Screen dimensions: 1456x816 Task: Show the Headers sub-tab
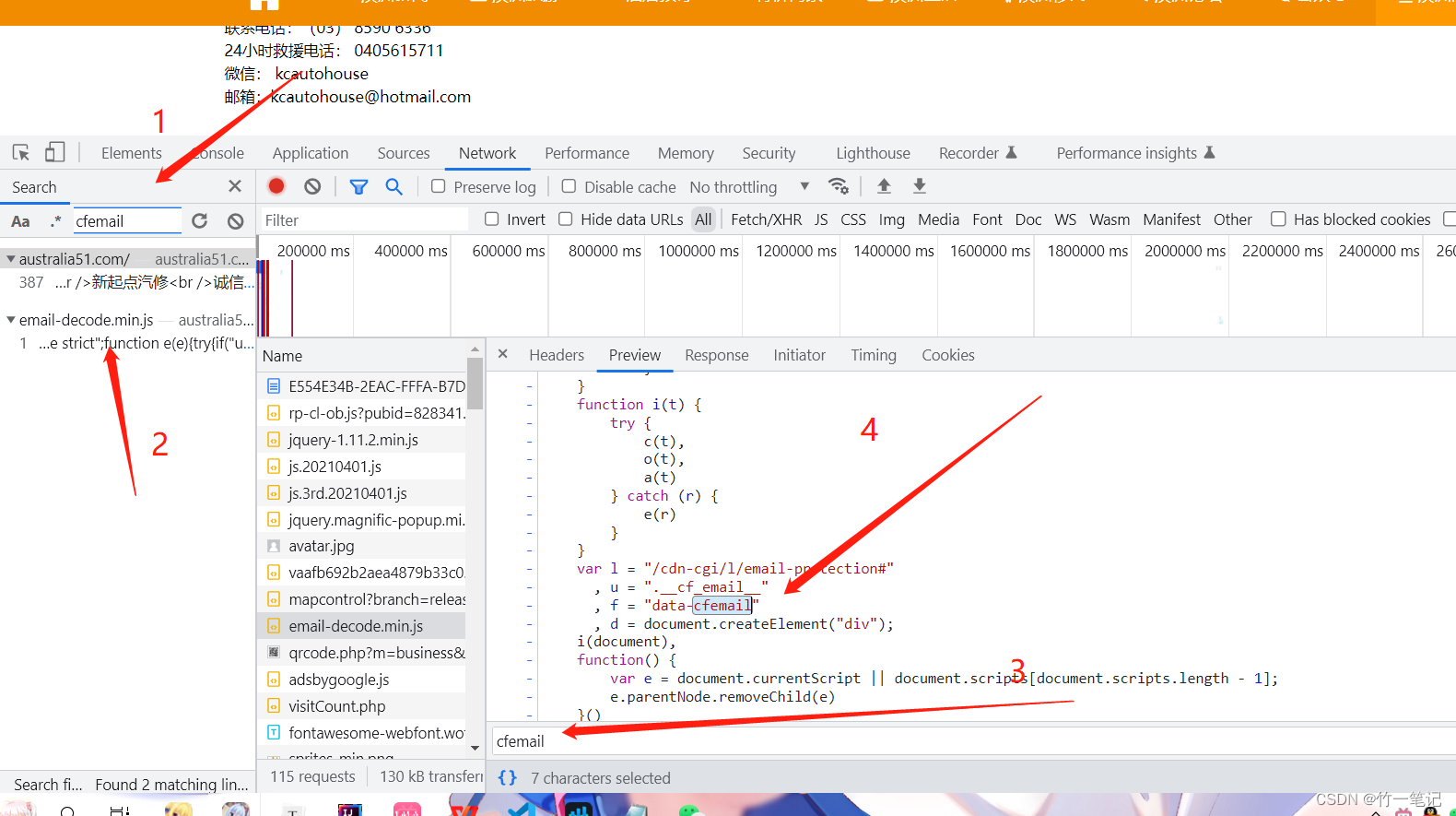click(557, 355)
